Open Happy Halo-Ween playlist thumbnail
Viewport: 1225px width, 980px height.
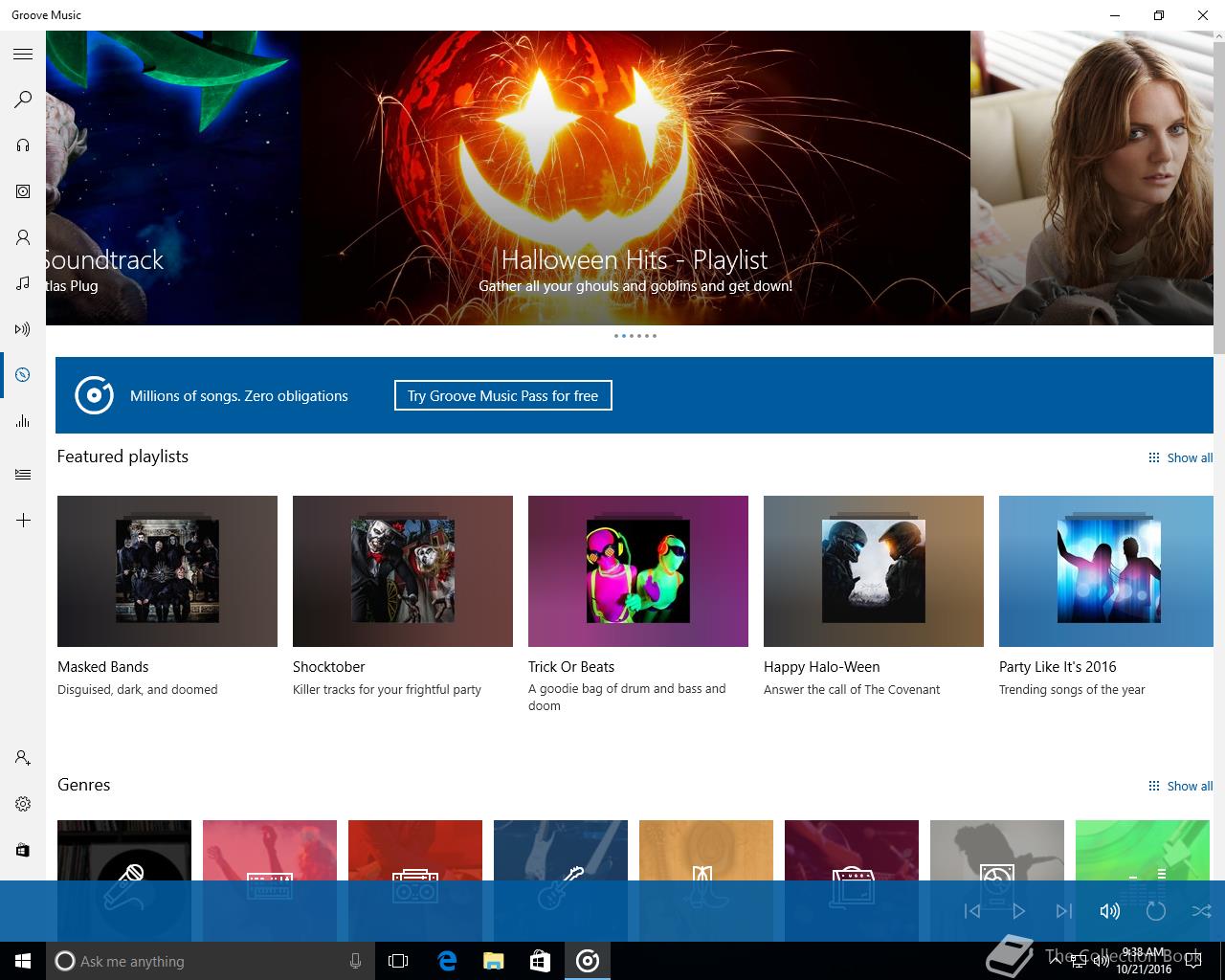(x=874, y=571)
